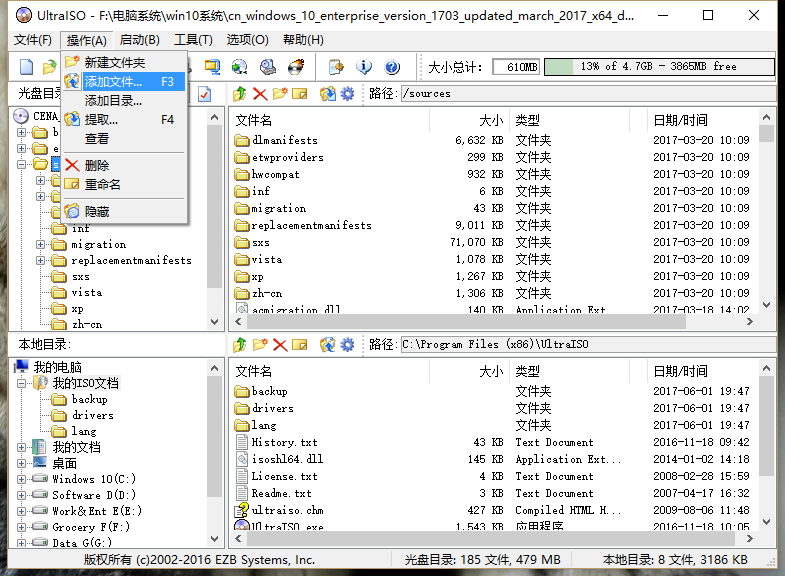Choose 添加文件... from the 操作 menu
Screen dimensions: 785x576
(x=112, y=82)
